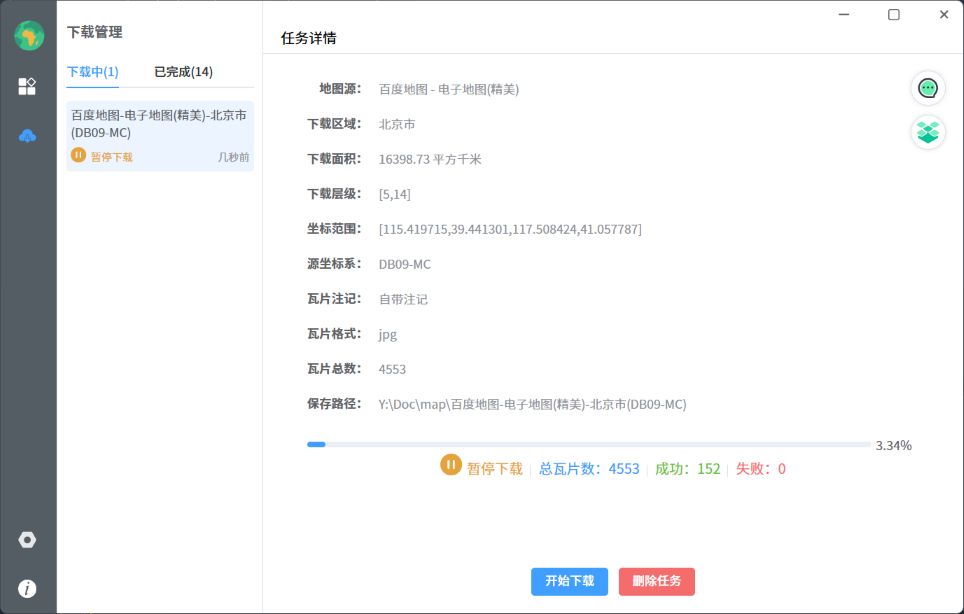Image resolution: width=964 pixels, height=614 pixels.
Task: Open the cloud download manager icon
Action: pyautogui.click(x=27, y=136)
